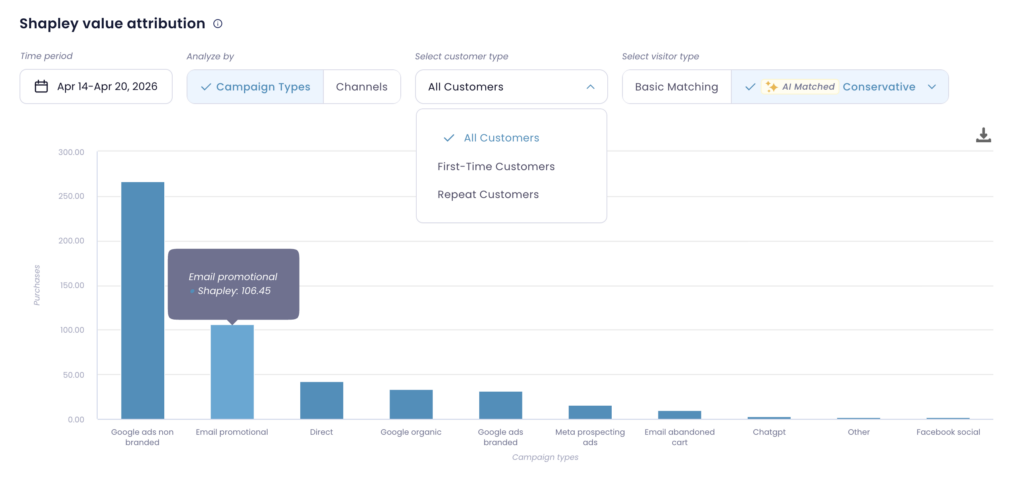Expand the Conservative matching chevron
Viewport: 1024px width, 479px height.
point(932,87)
